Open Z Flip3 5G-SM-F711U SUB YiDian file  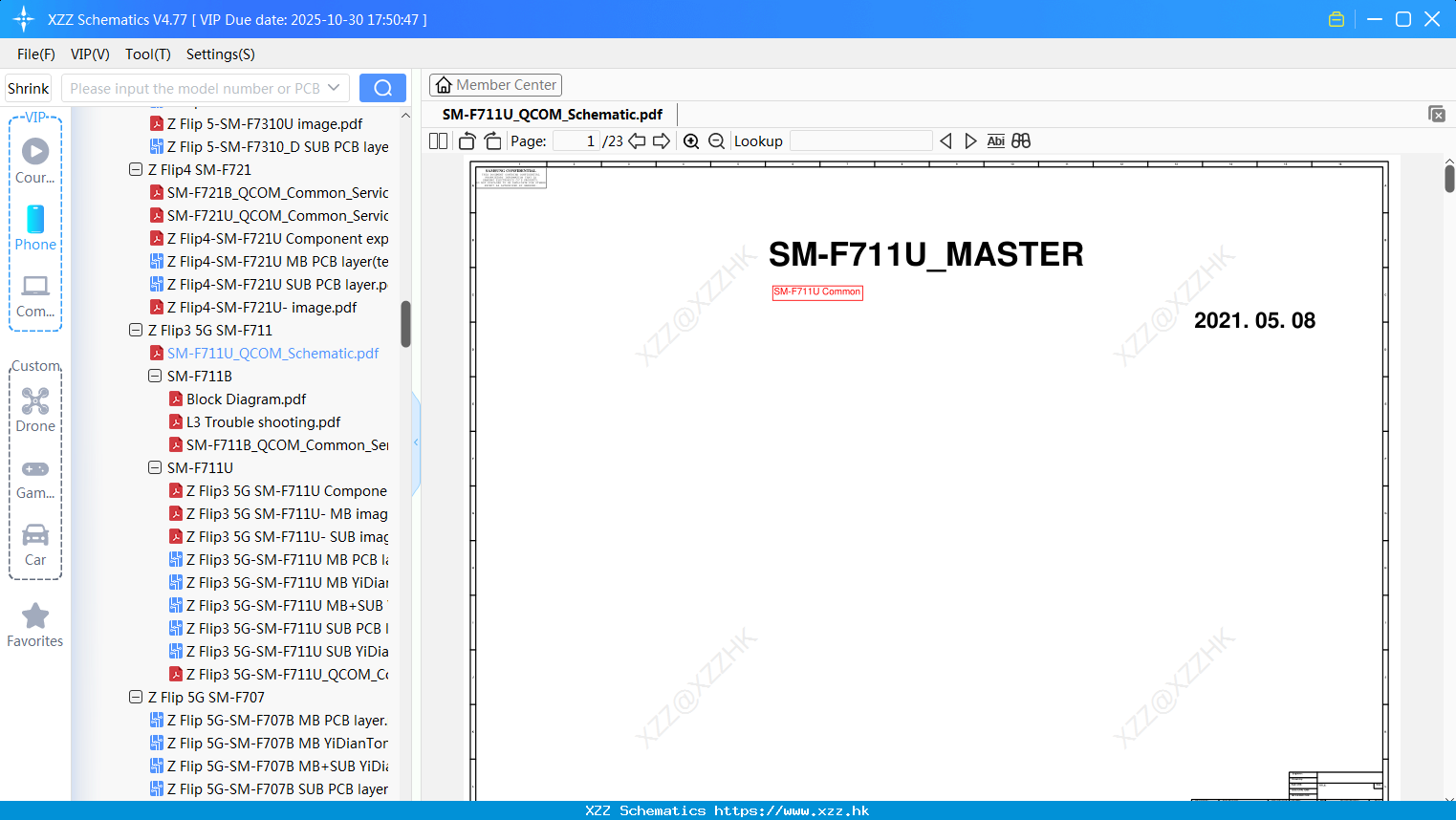[x=279, y=651]
